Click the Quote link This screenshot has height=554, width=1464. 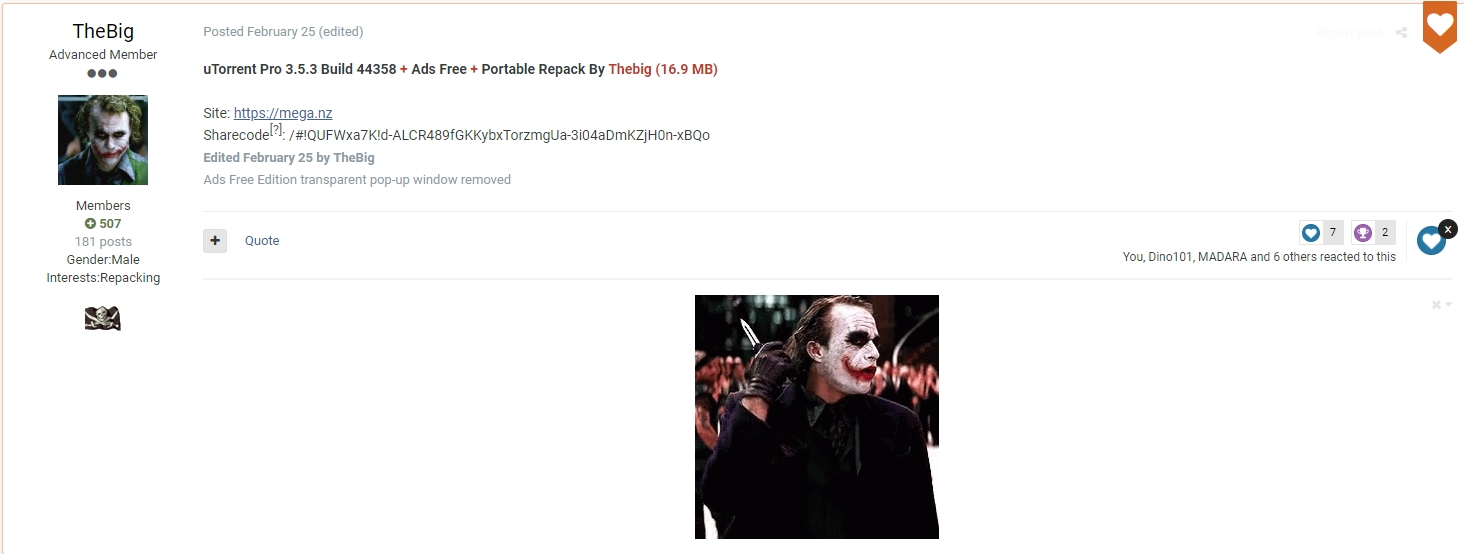262,241
